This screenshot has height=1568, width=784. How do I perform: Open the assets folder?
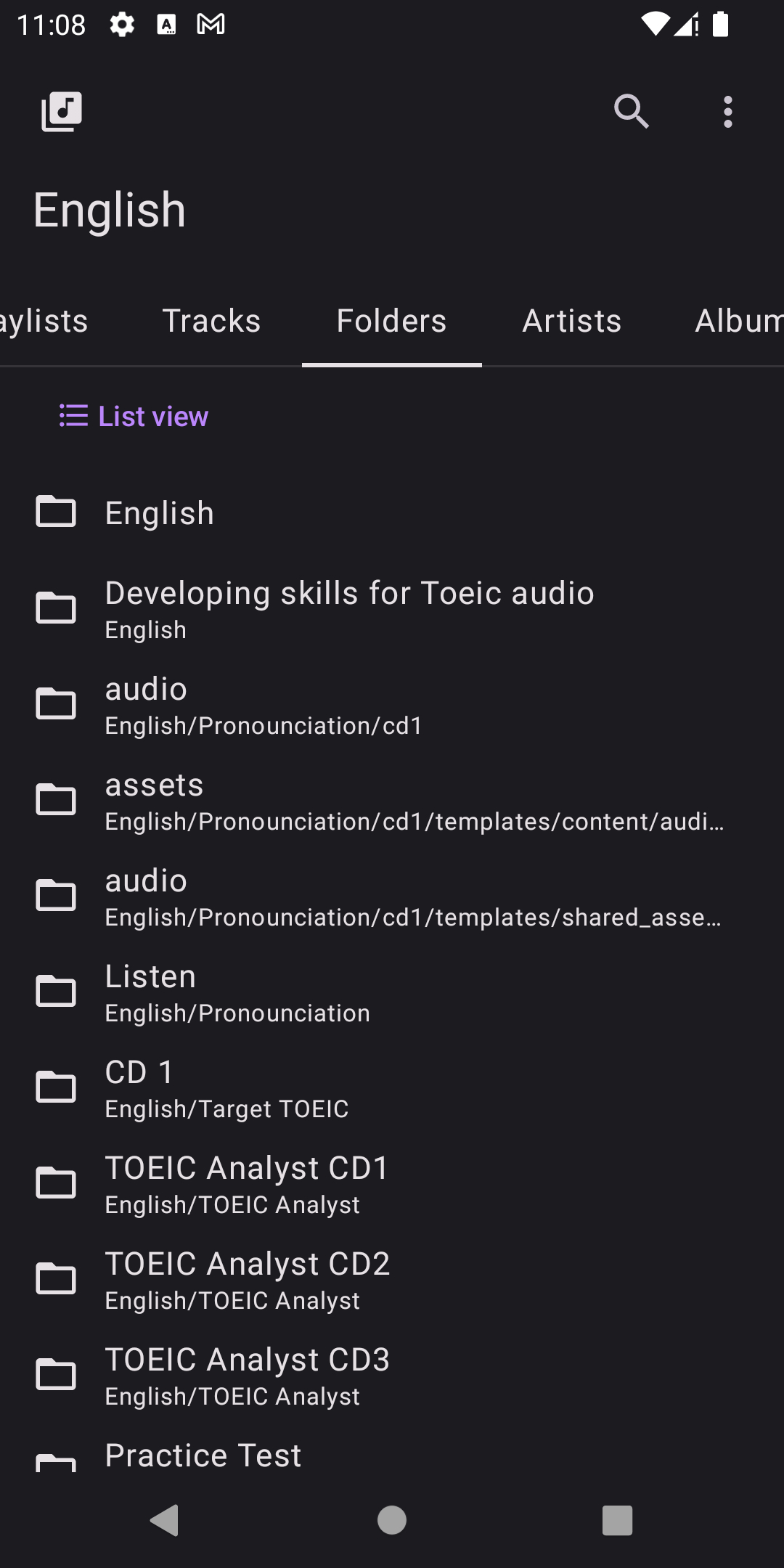click(392, 800)
